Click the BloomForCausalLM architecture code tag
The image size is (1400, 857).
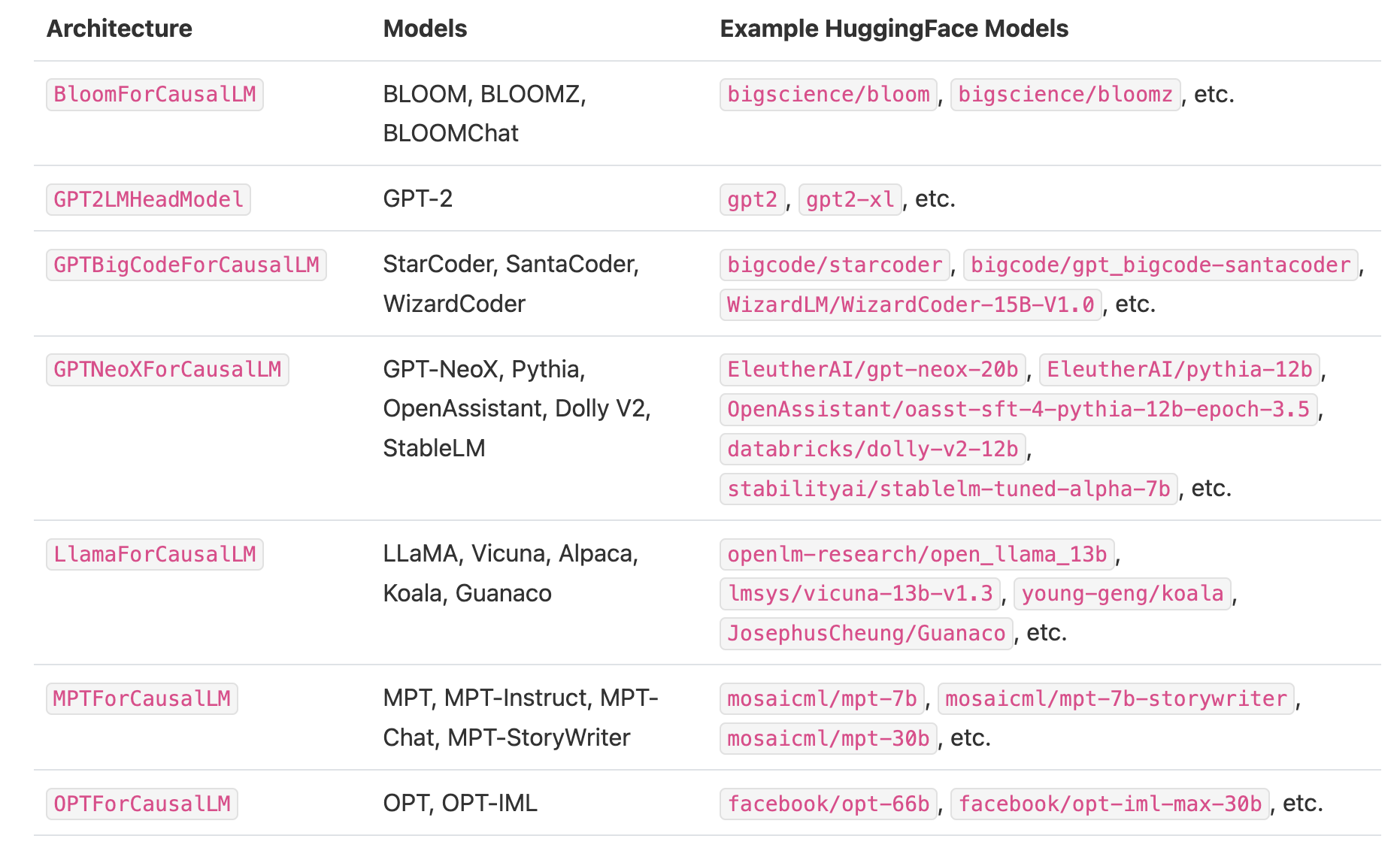point(155,95)
